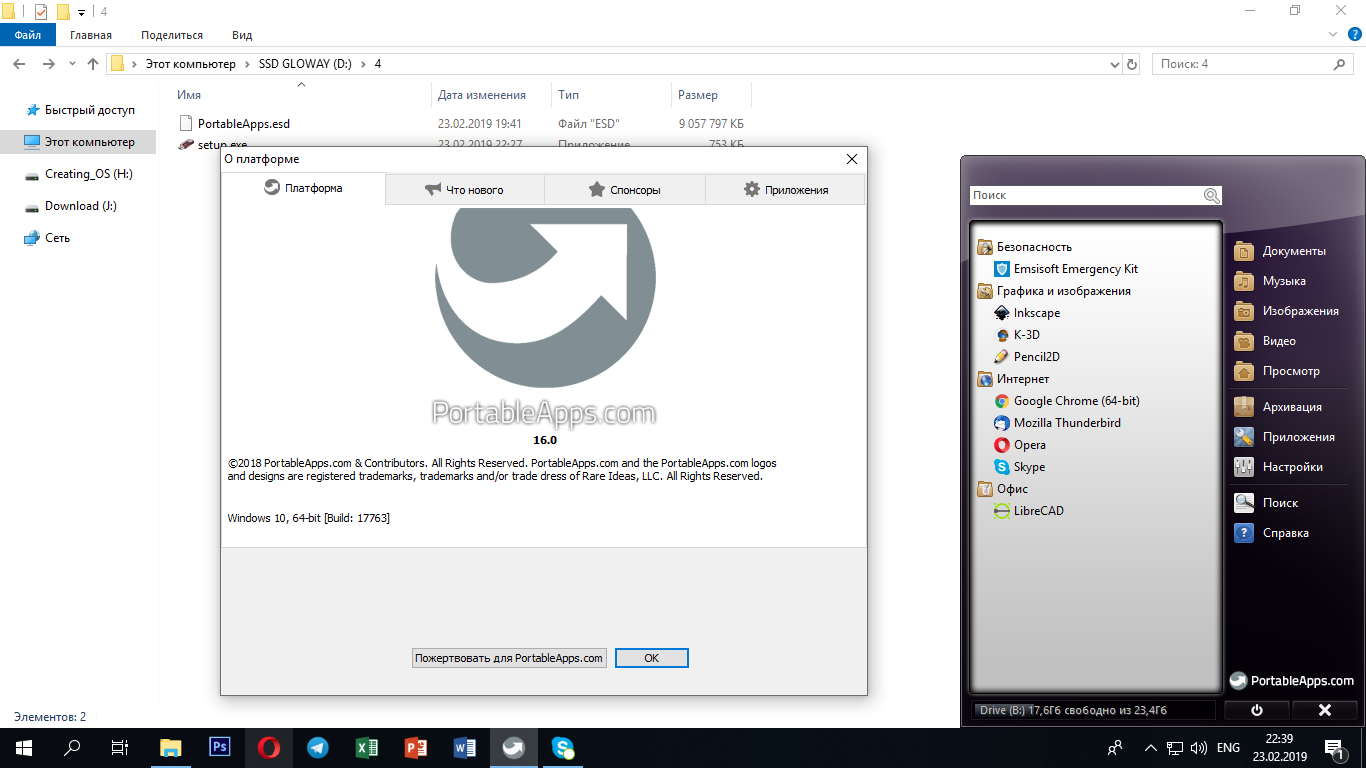The height and width of the screenshot is (768, 1366).
Task: Open Настройки in PortableApps menu
Action: 1278,467
